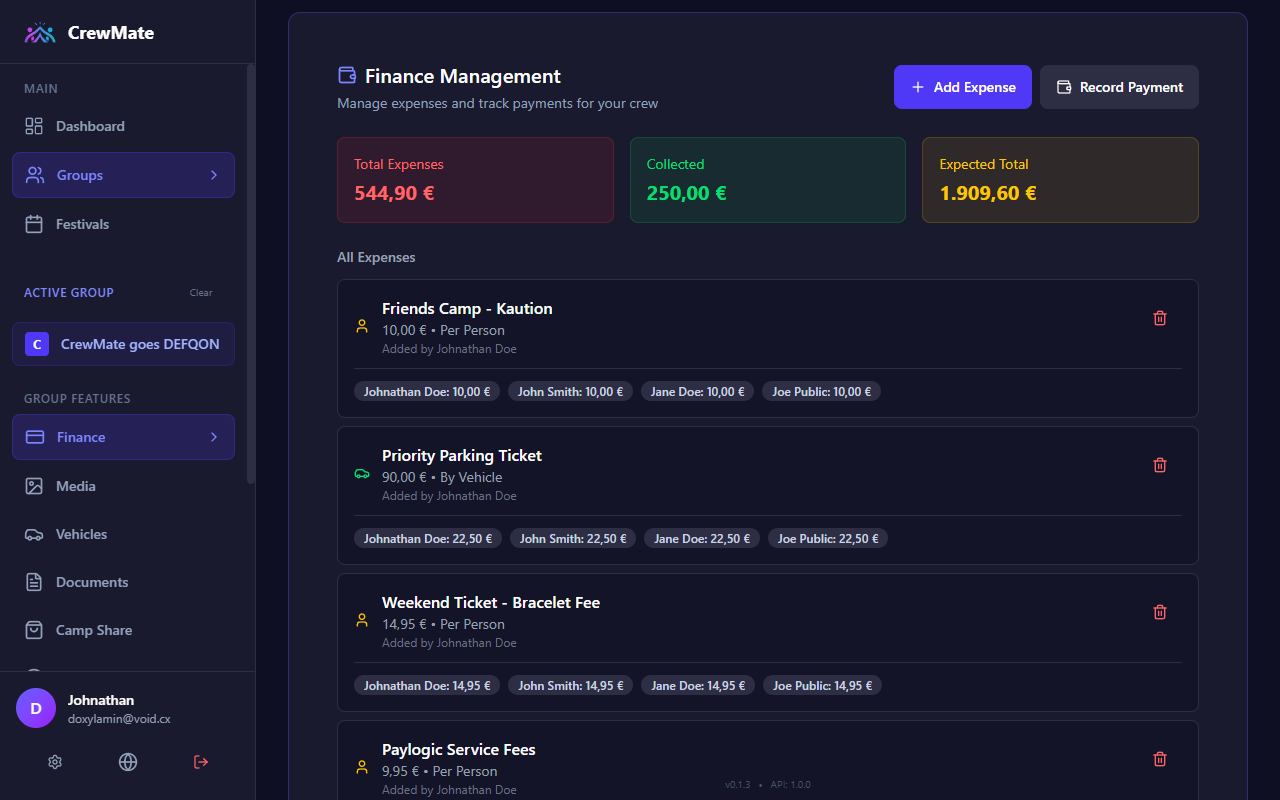Click the purple C badge of active group
Screen dimensions: 1280x800
point(37,344)
